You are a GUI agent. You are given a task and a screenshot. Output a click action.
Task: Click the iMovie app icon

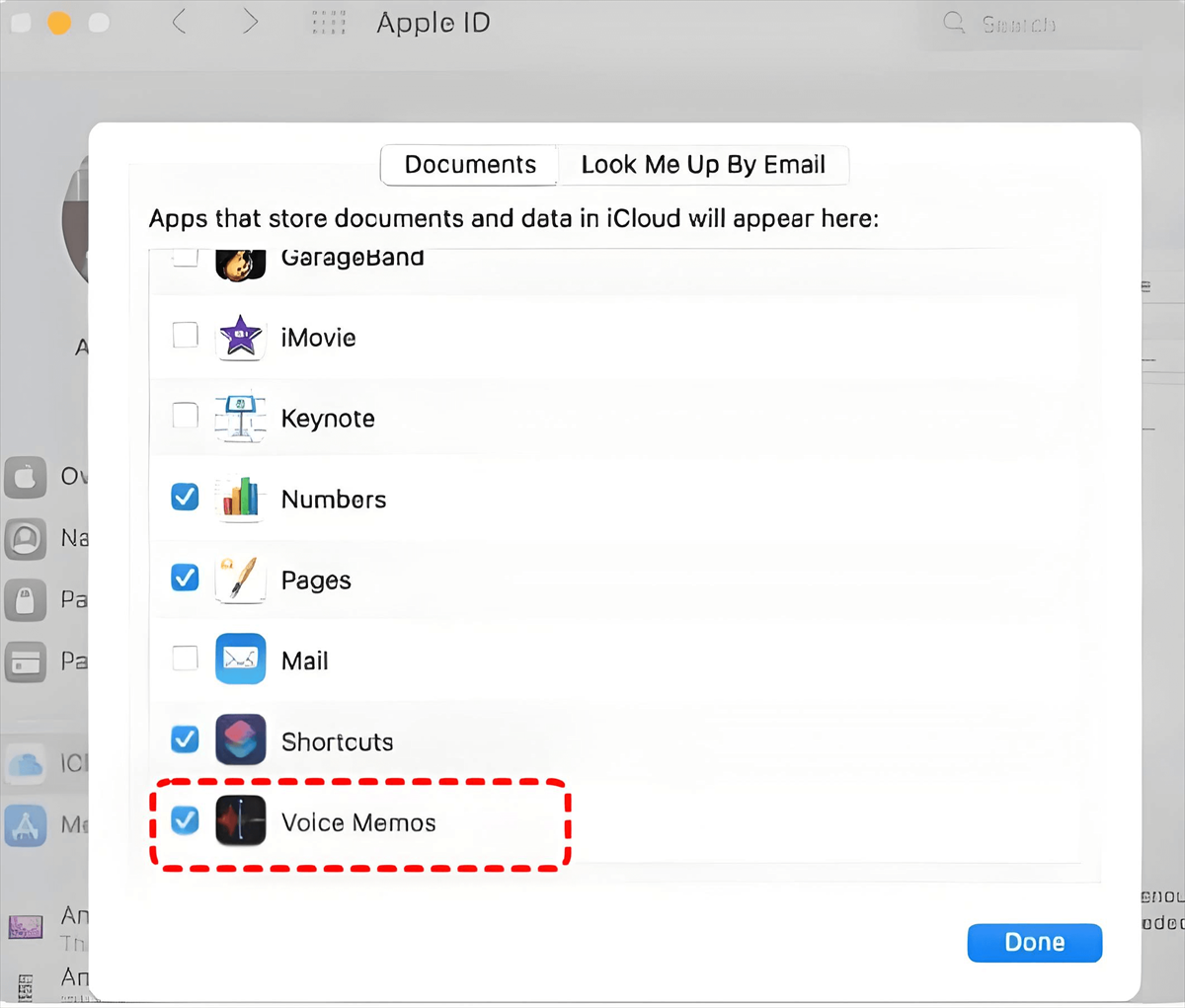(240, 338)
